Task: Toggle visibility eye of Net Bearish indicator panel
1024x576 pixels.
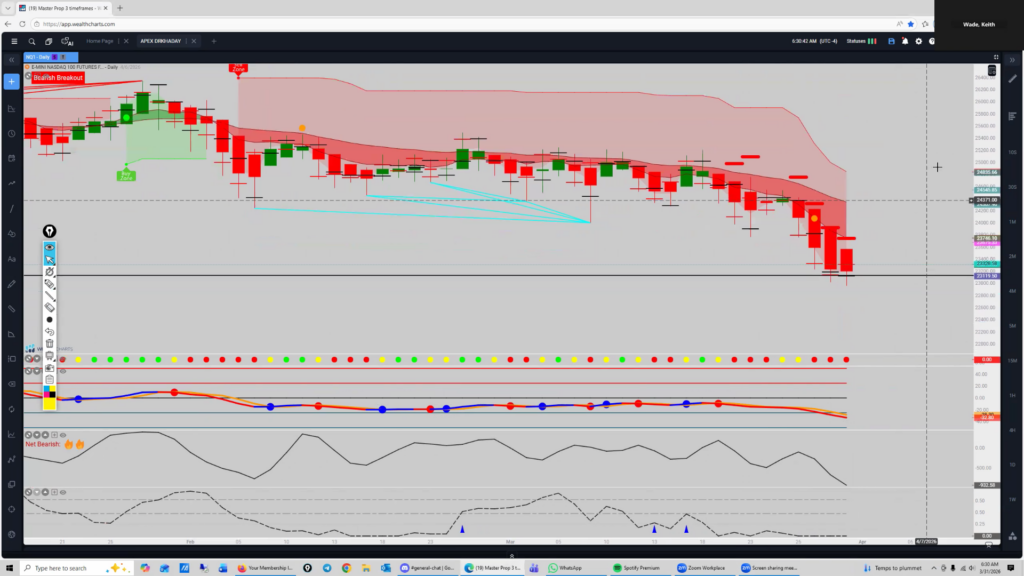Action: pyautogui.click(x=62, y=435)
